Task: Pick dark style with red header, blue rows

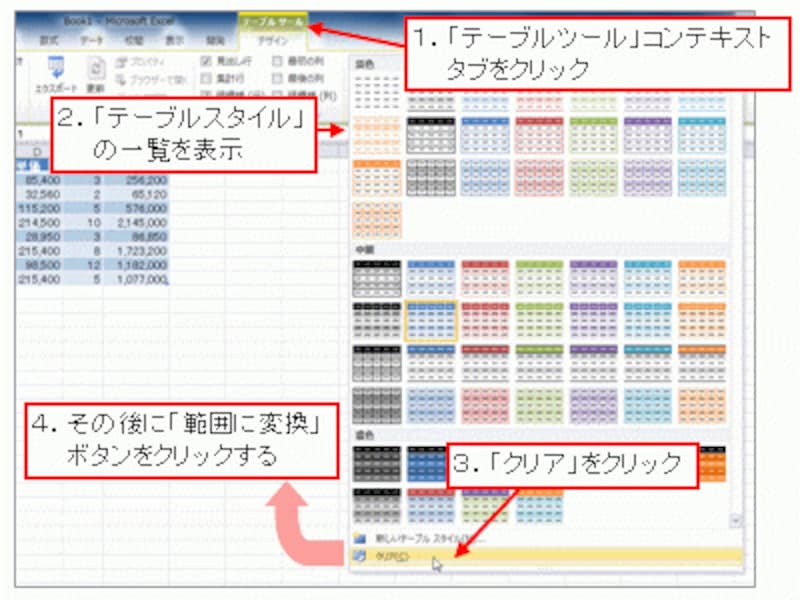Action: pos(431,506)
